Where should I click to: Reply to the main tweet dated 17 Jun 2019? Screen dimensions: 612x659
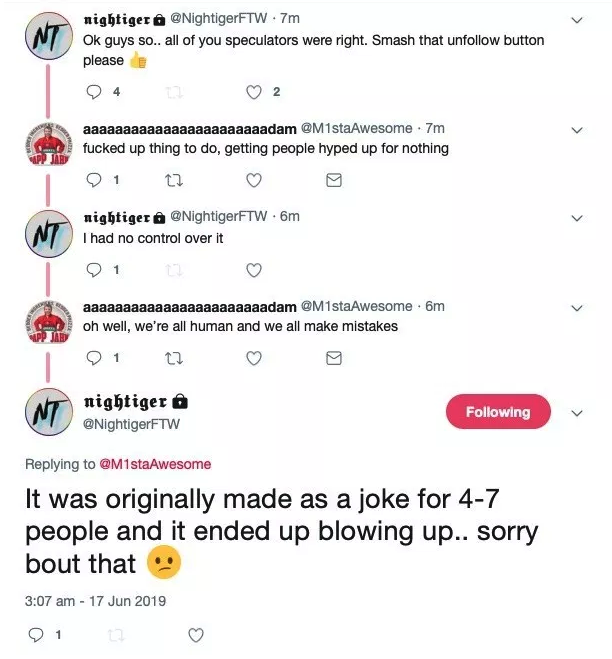(x=36, y=635)
